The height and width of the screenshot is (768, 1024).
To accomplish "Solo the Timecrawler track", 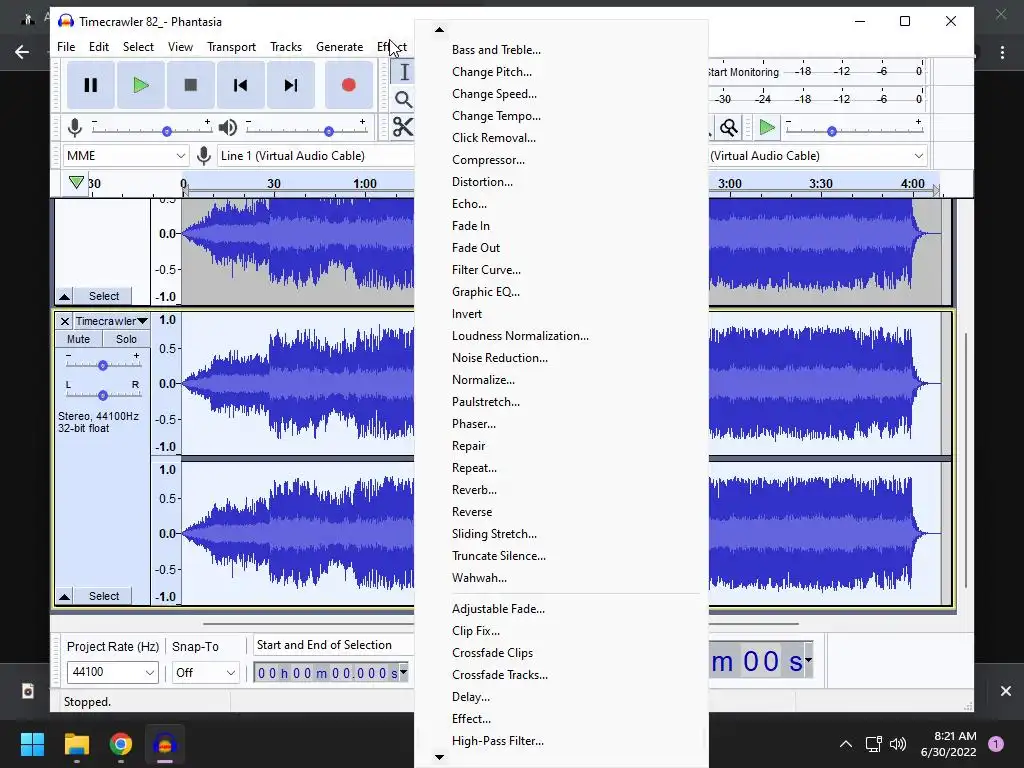I will 126,339.
